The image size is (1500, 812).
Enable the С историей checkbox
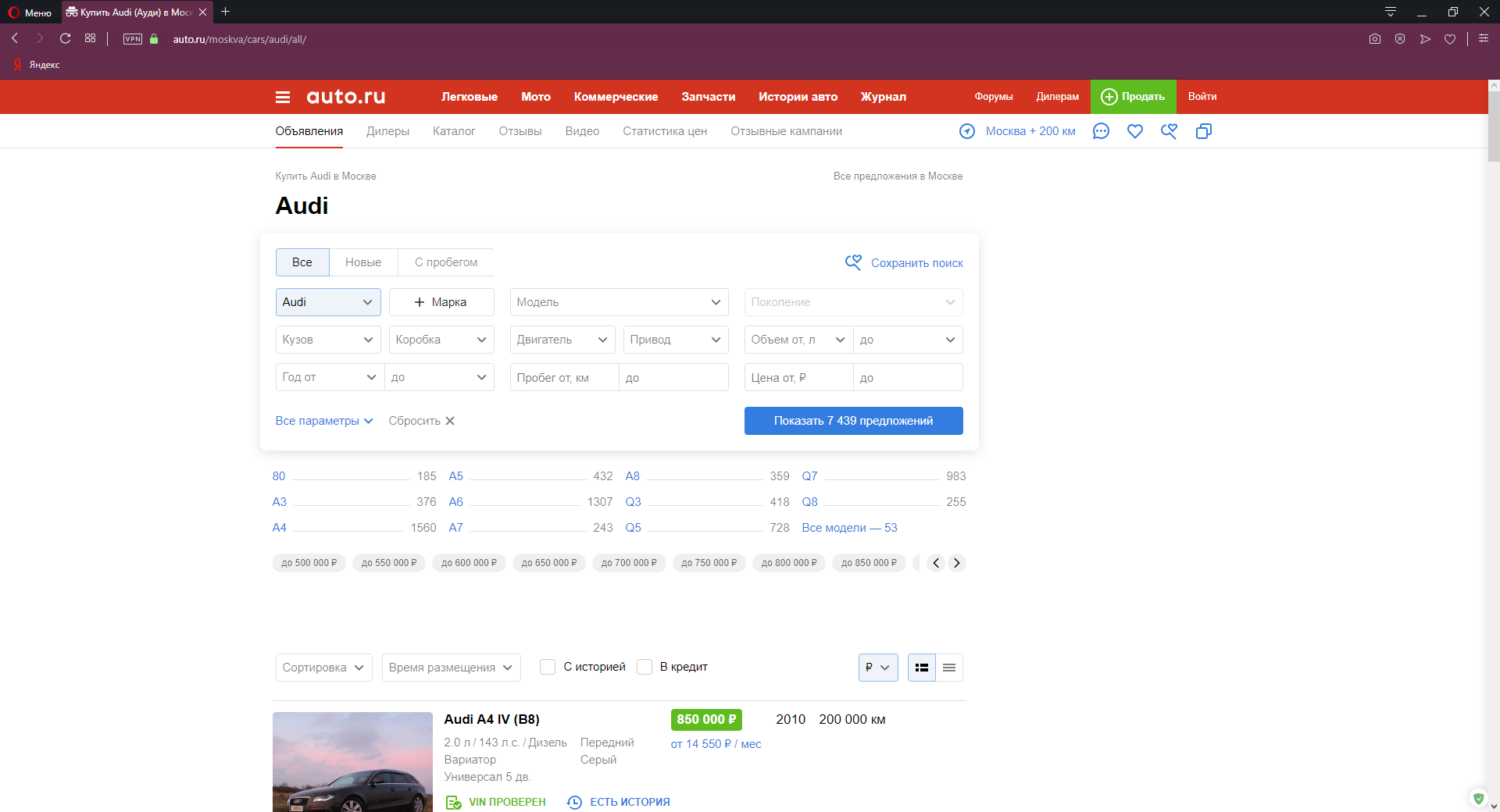click(x=548, y=667)
